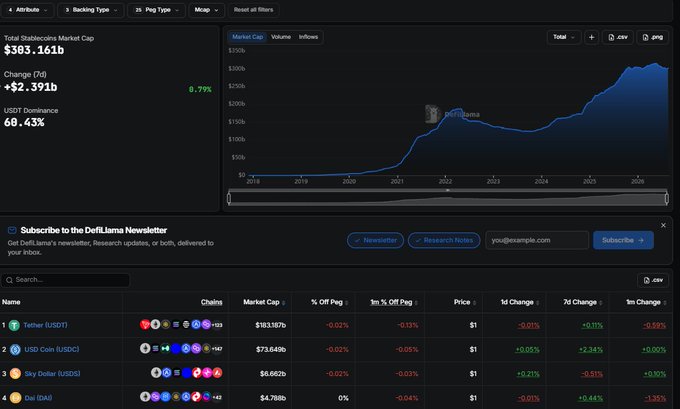Click +42 chains badge in Dai row
Screen dimensions: 680x409
pyautogui.click(x=217, y=397)
